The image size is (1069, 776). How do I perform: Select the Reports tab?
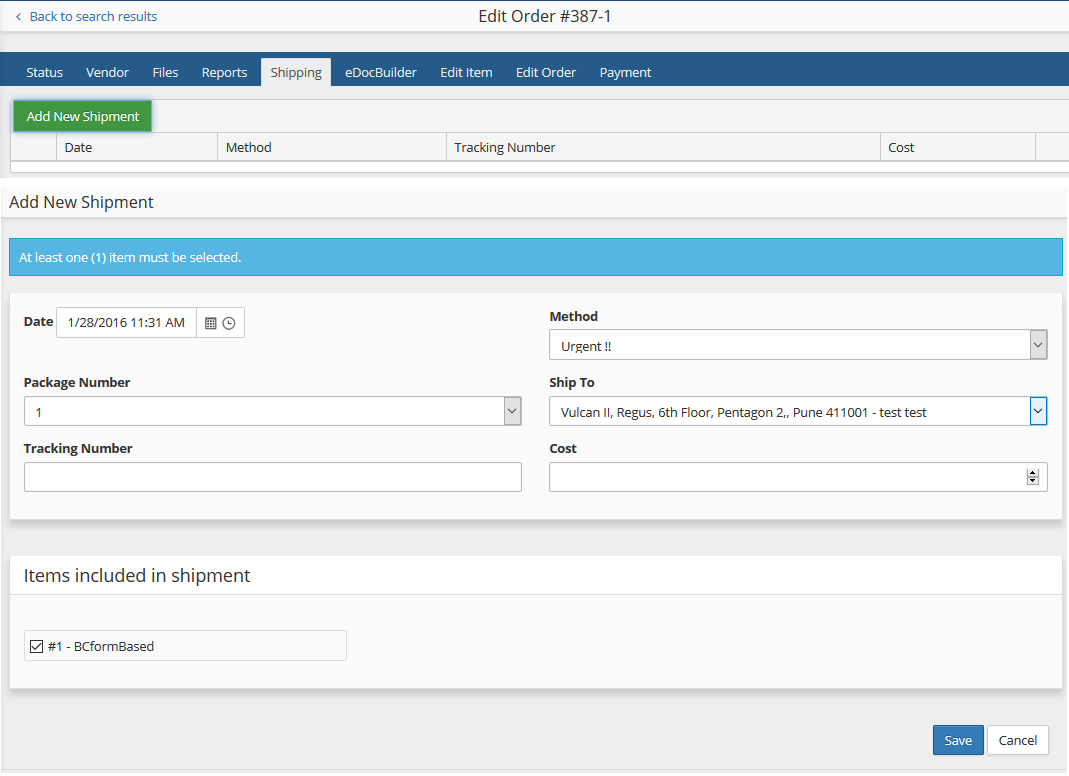coord(224,72)
